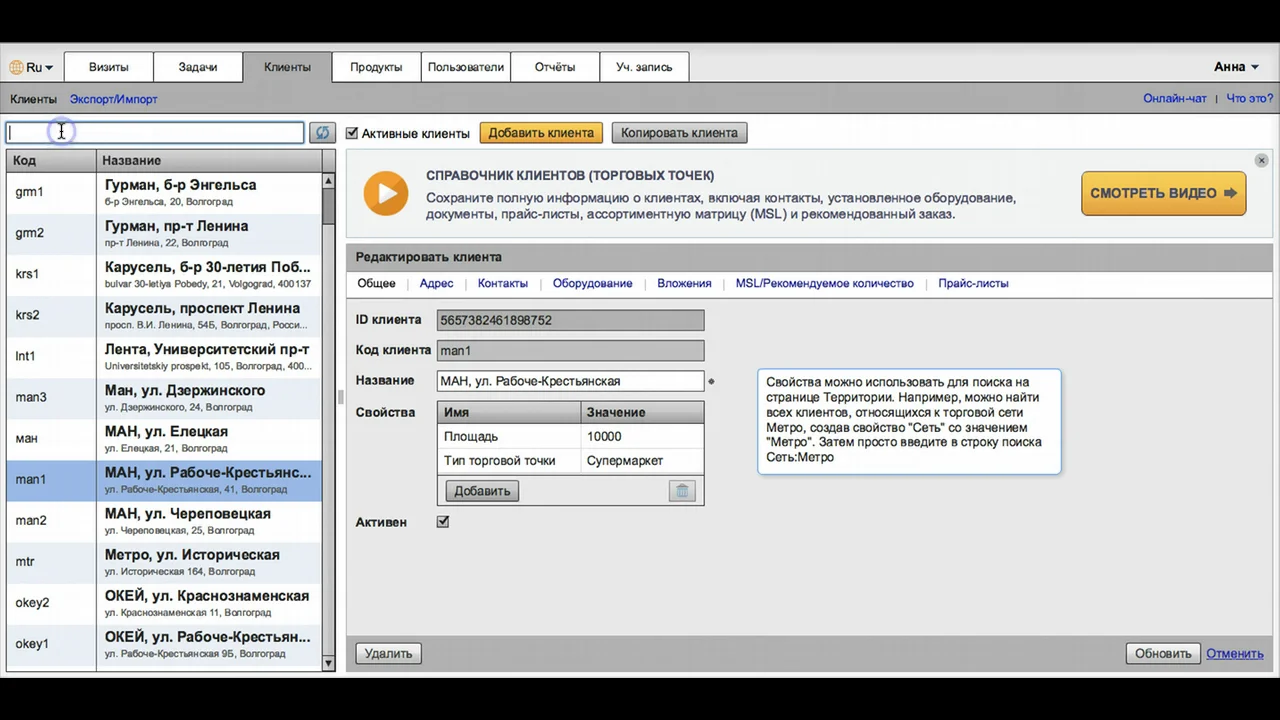Click the client list scroll up arrow

click(x=329, y=181)
